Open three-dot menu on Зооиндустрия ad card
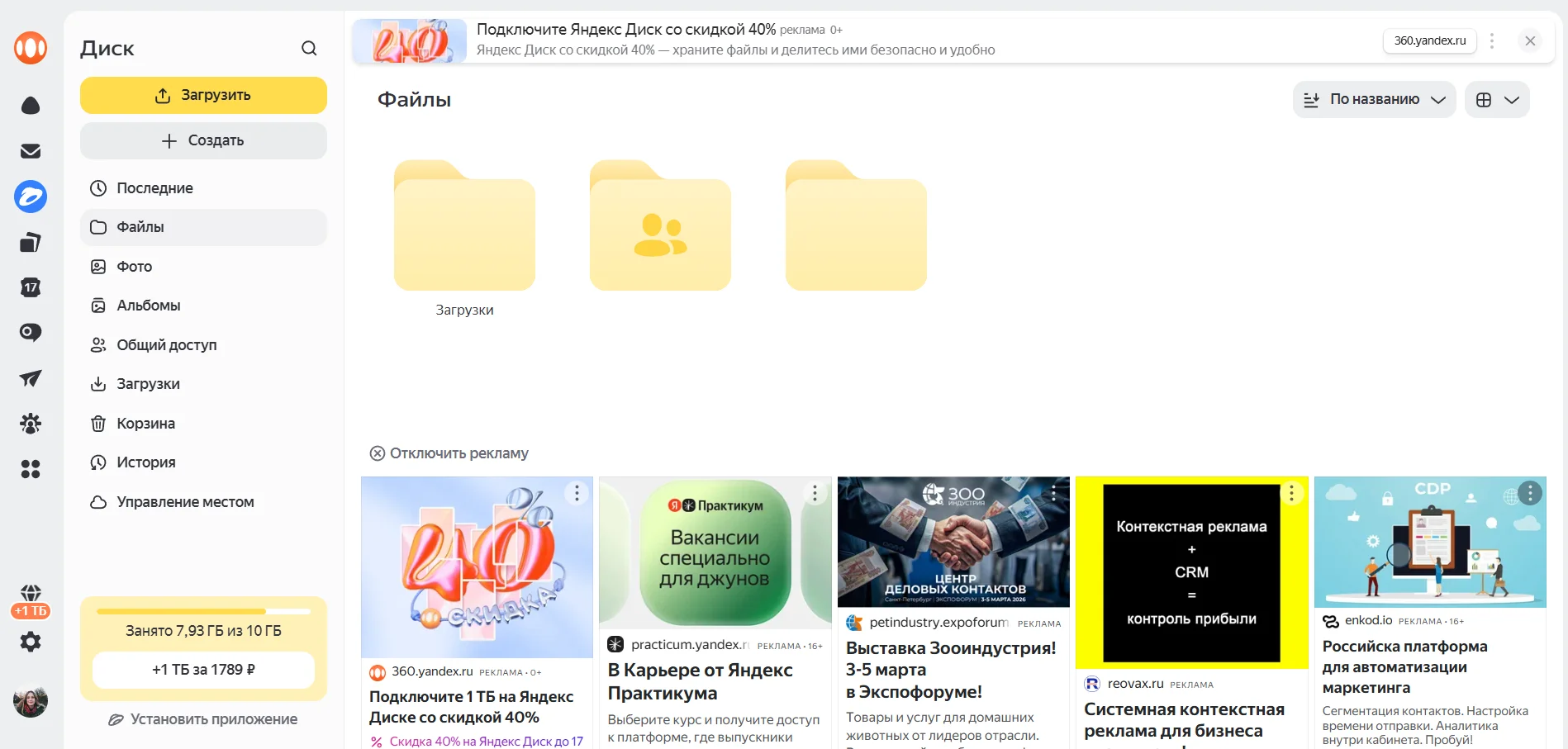1568x749 pixels. 1053,493
